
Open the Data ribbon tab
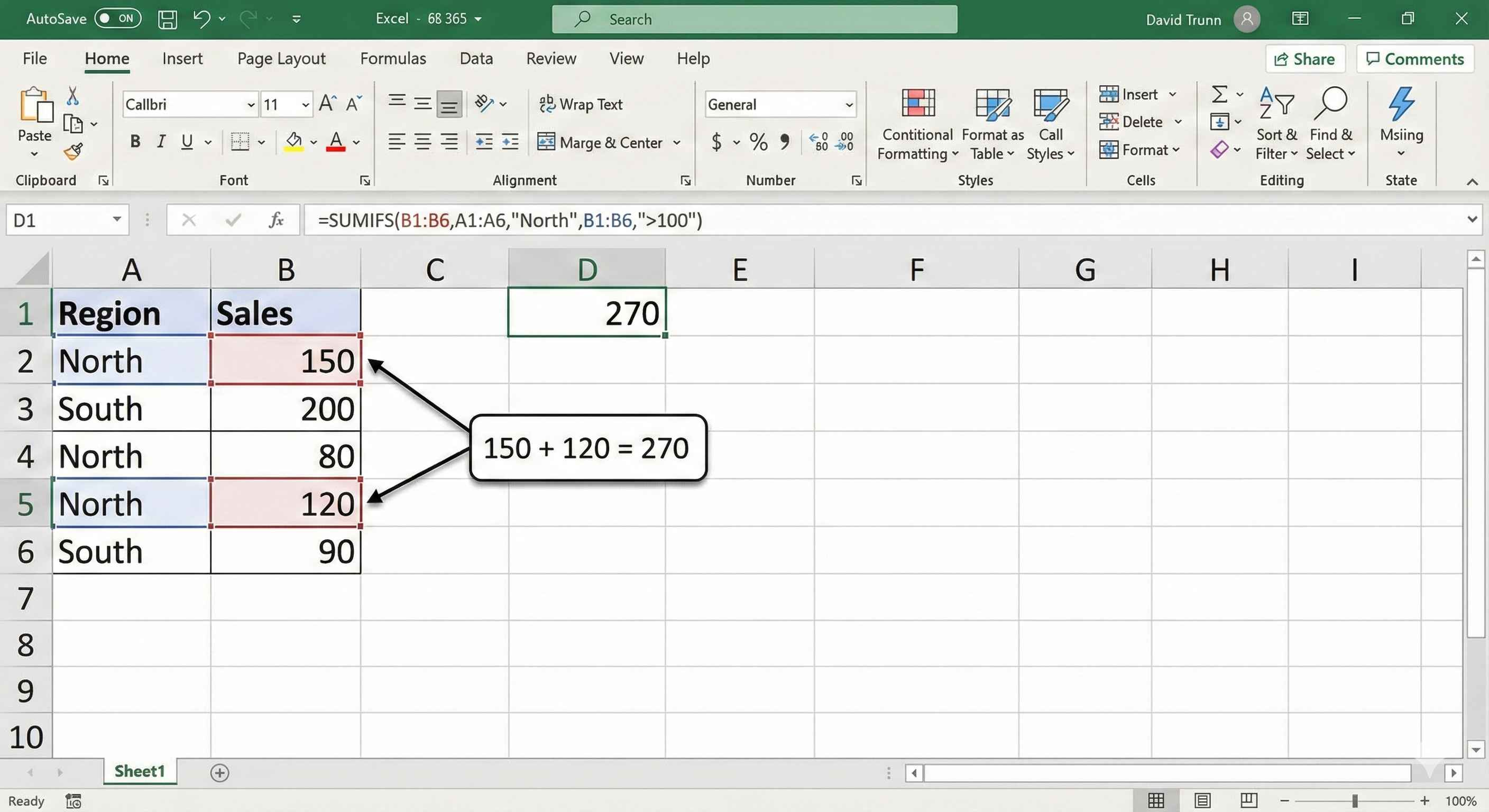476,58
